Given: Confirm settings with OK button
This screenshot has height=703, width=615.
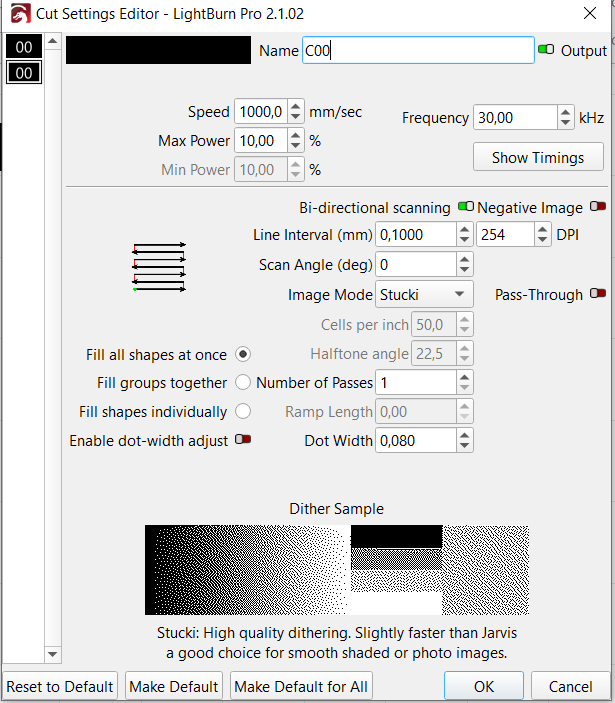Looking at the screenshot, I should pyautogui.click(x=484, y=686).
